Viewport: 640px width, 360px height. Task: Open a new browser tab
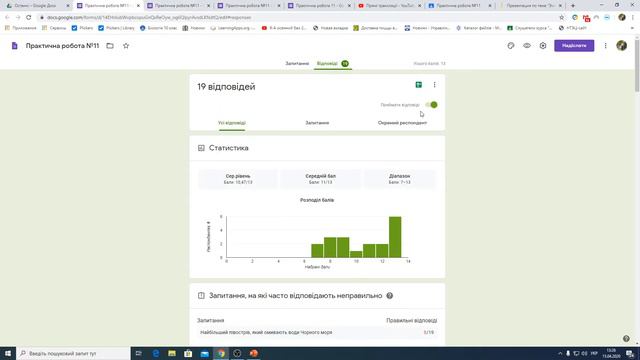click(573, 6)
